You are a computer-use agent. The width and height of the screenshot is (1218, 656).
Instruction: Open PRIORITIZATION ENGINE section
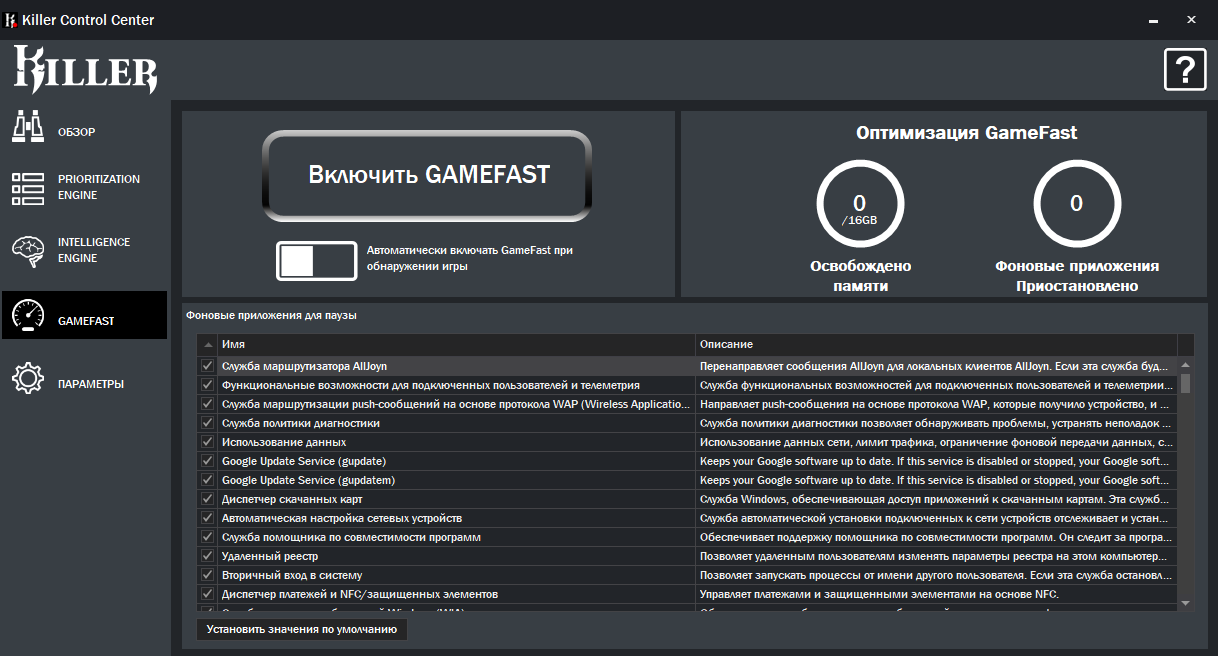click(x=84, y=187)
